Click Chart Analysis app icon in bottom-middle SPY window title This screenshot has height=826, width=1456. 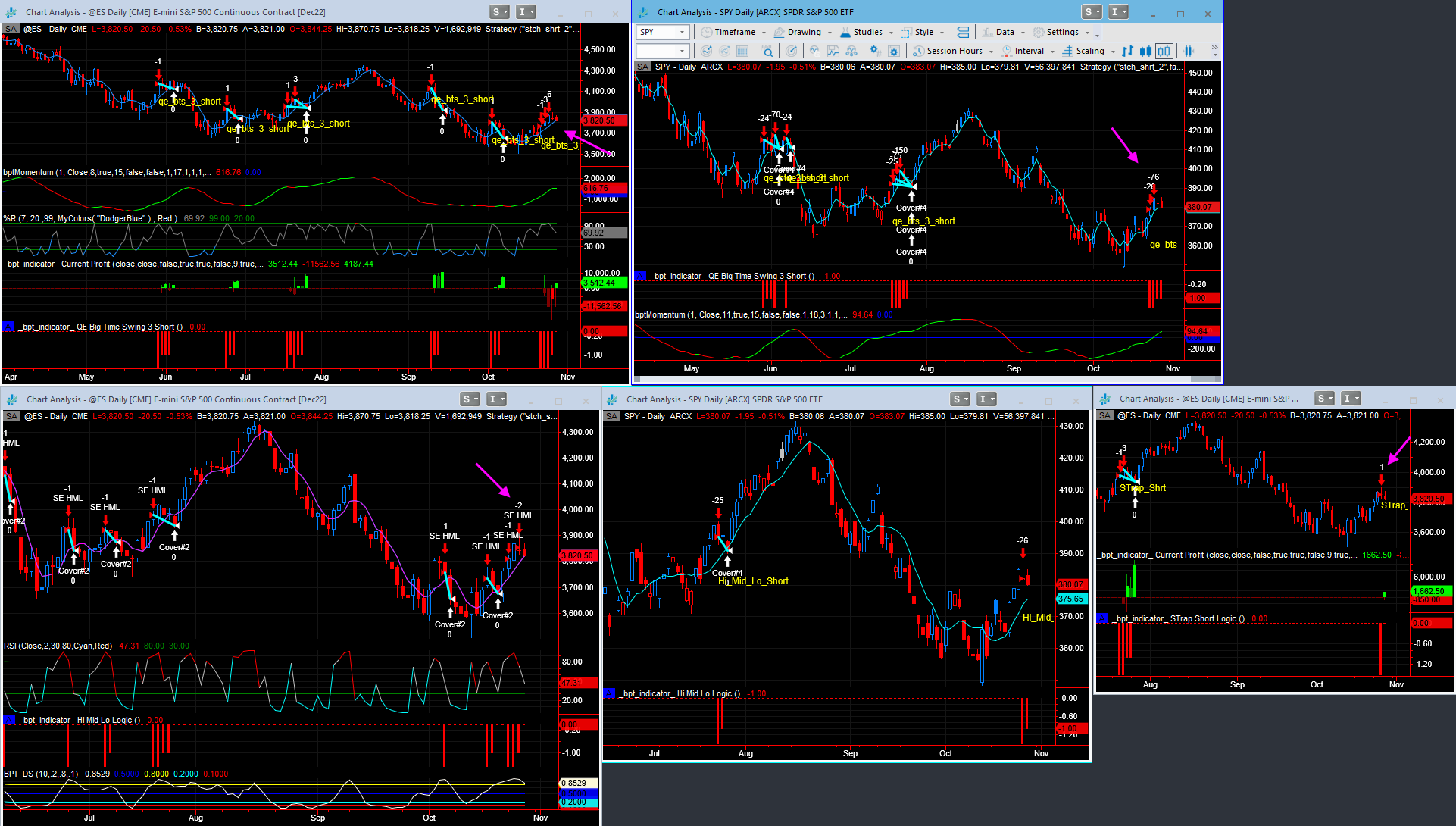[612, 399]
